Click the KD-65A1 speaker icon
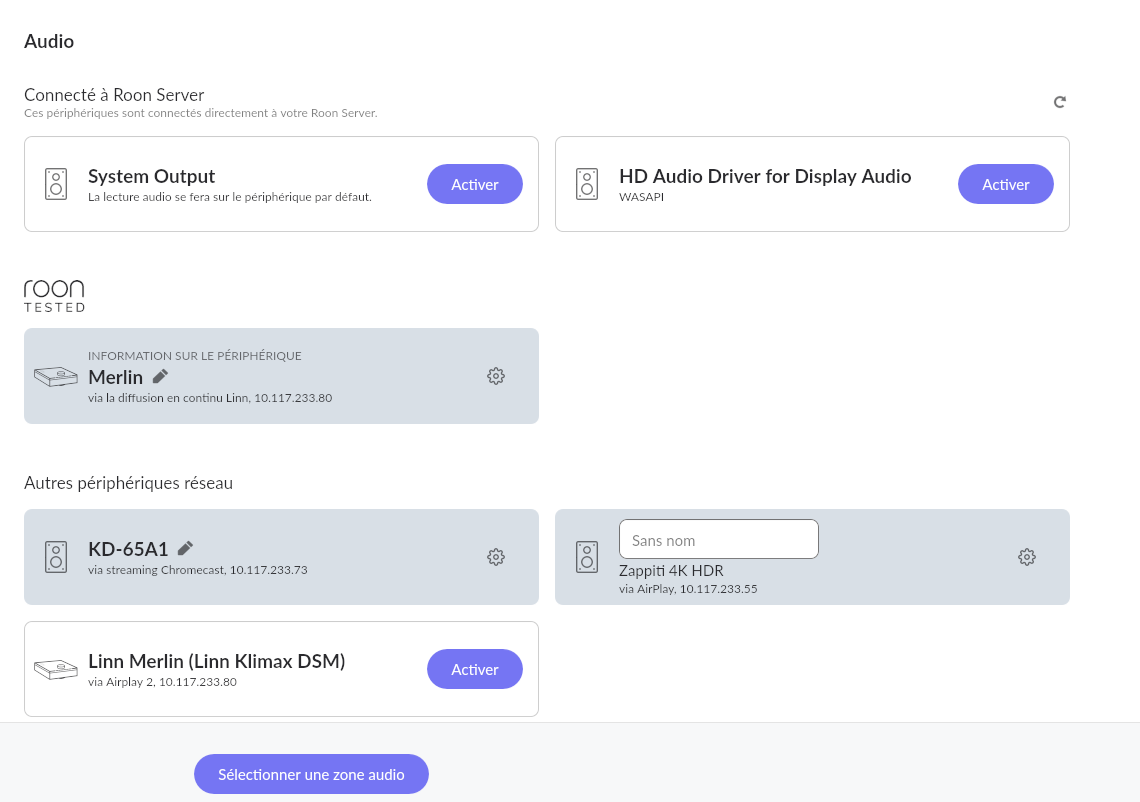Screen dimensions: 1140x802 tap(56, 557)
